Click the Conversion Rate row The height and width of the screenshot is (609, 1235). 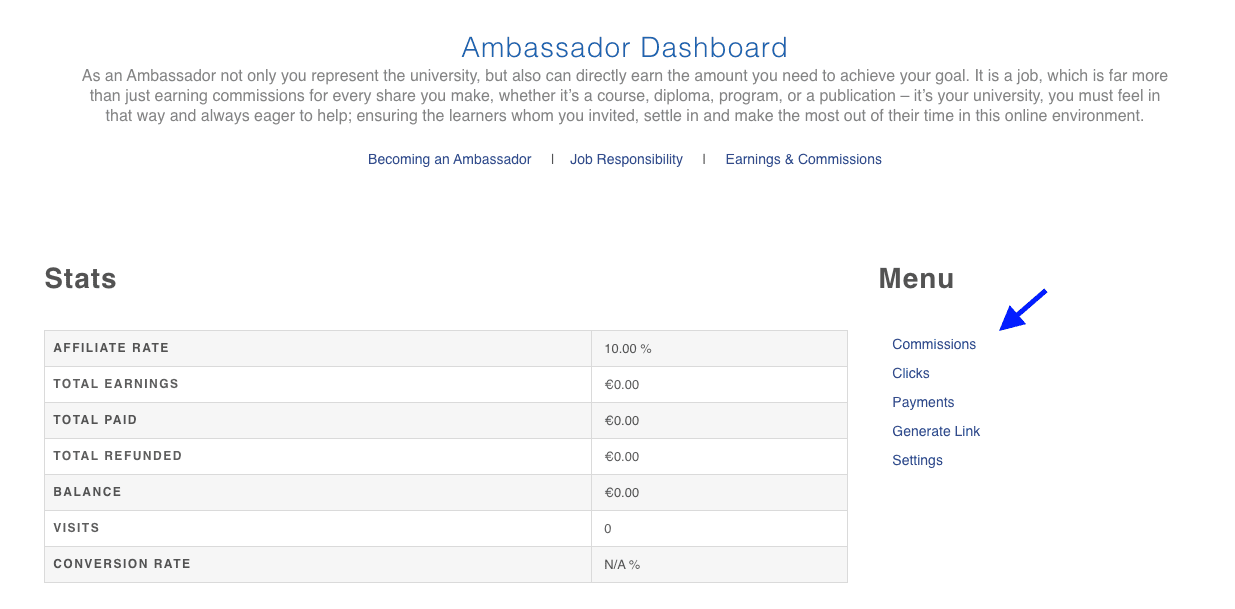445,563
